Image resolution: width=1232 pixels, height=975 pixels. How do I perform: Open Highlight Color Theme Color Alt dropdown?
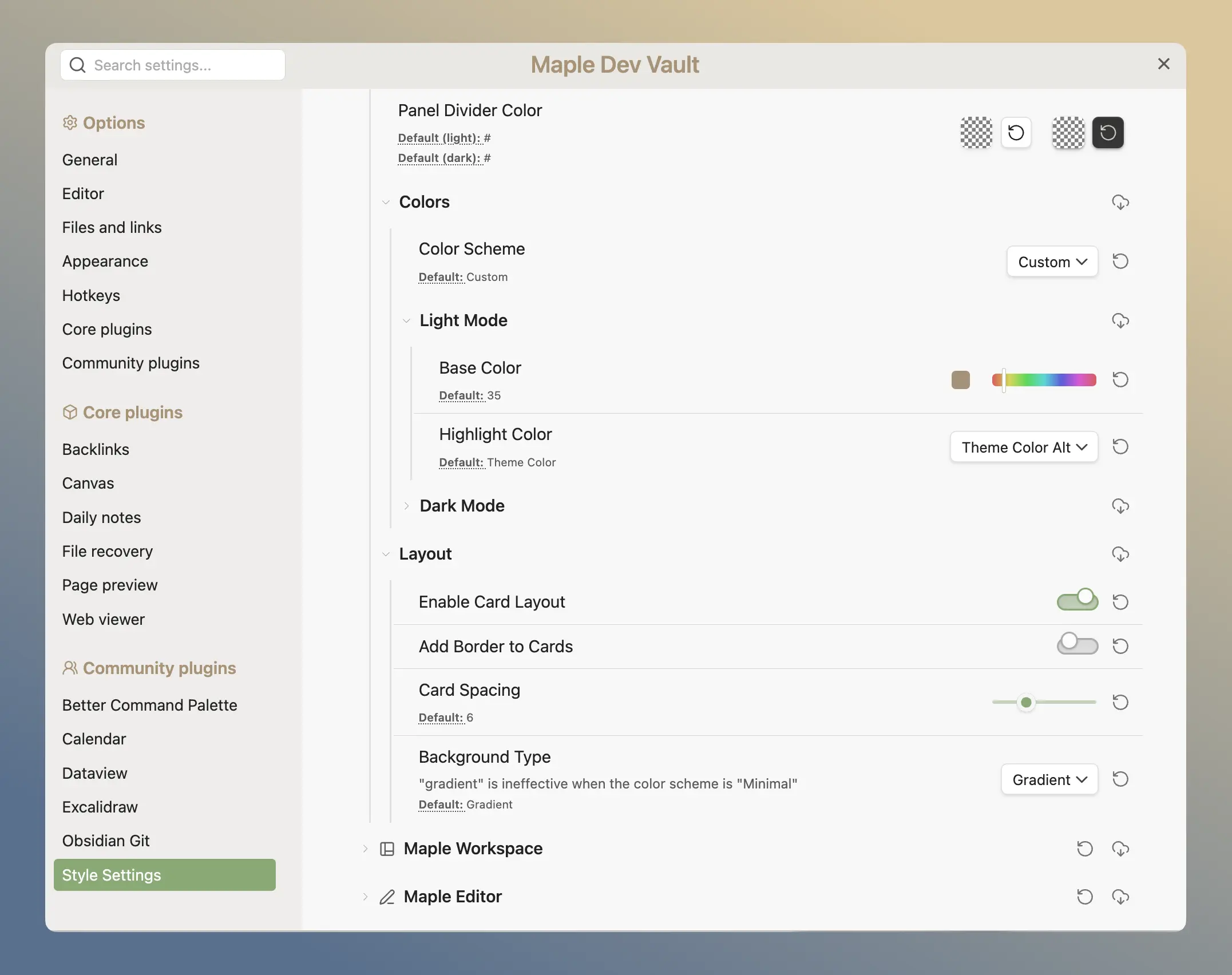[x=1023, y=447]
